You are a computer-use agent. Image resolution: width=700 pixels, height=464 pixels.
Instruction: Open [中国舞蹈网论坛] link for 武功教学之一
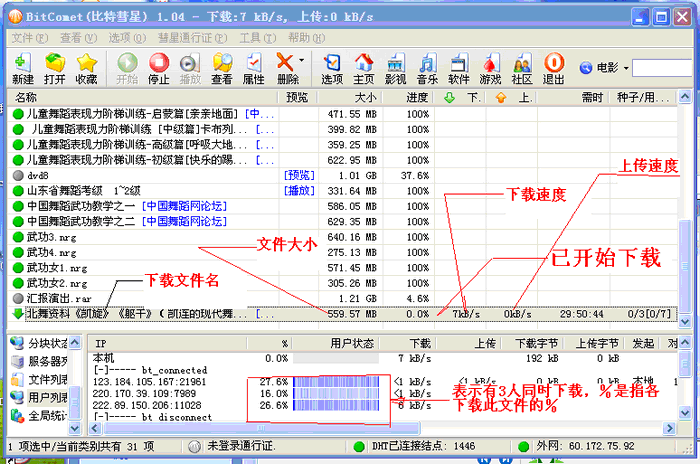point(184,206)
